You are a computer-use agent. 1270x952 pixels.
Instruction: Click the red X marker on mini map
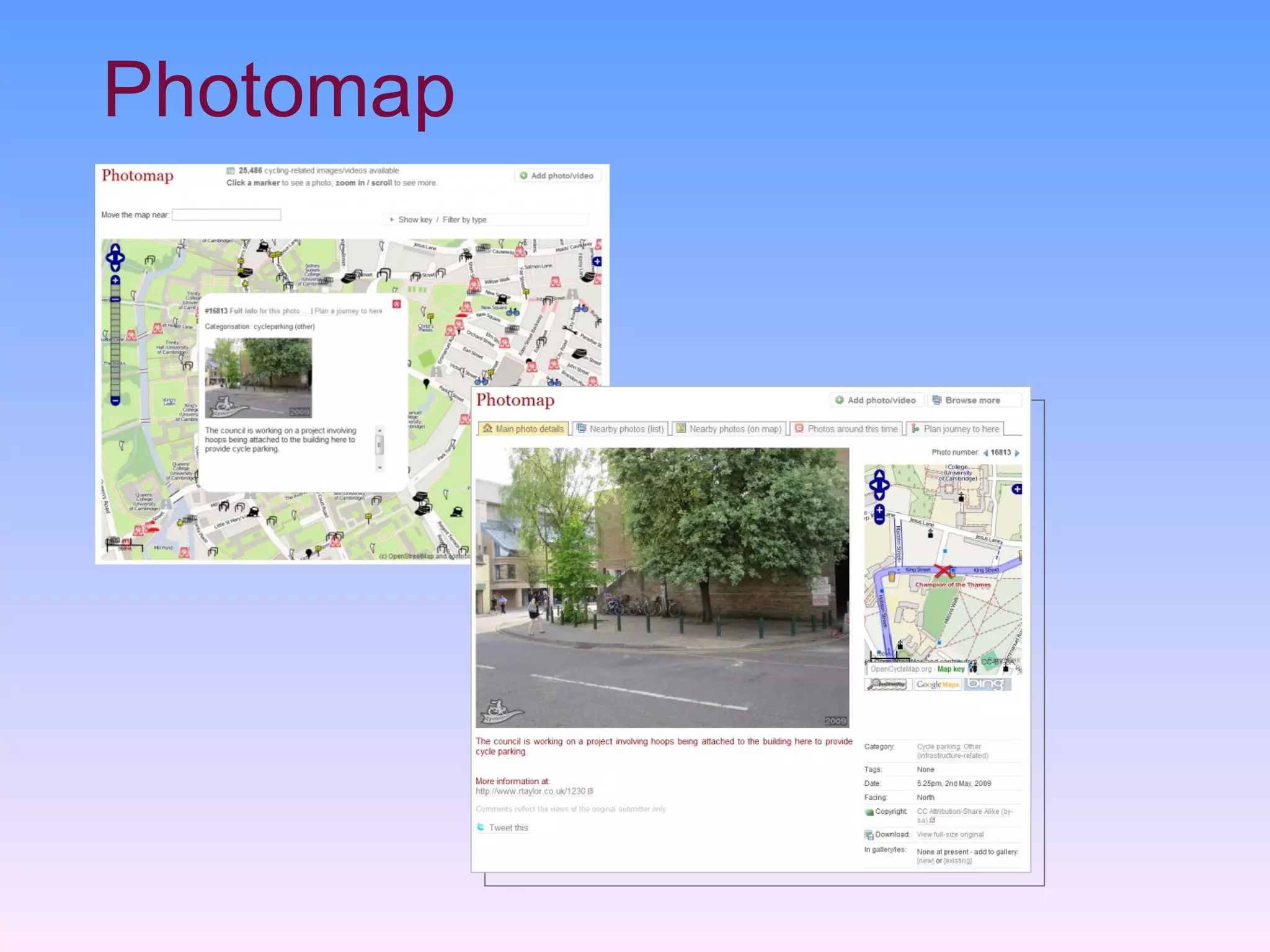coord(943,570)
